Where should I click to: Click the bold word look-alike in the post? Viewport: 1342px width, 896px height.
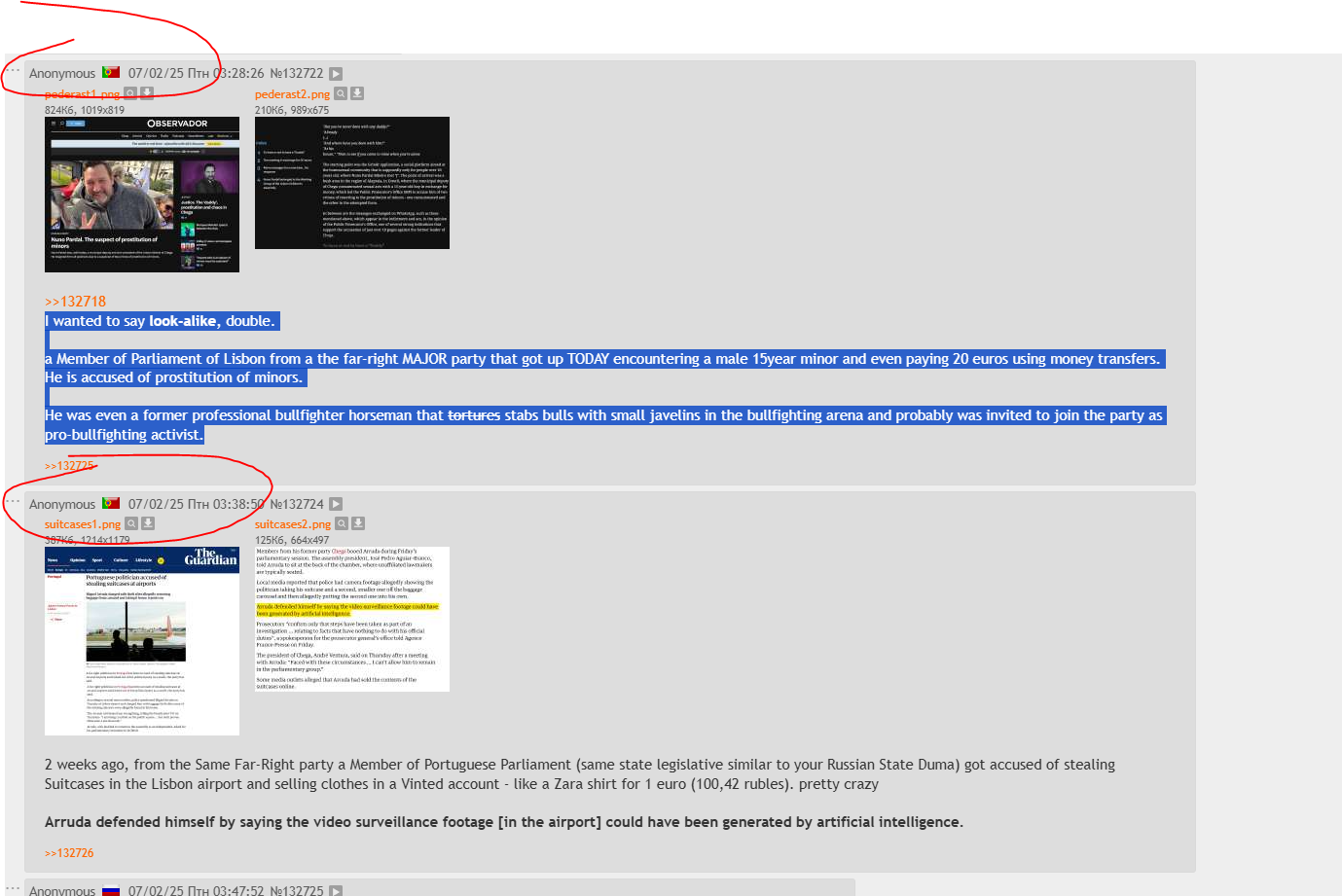184,321
